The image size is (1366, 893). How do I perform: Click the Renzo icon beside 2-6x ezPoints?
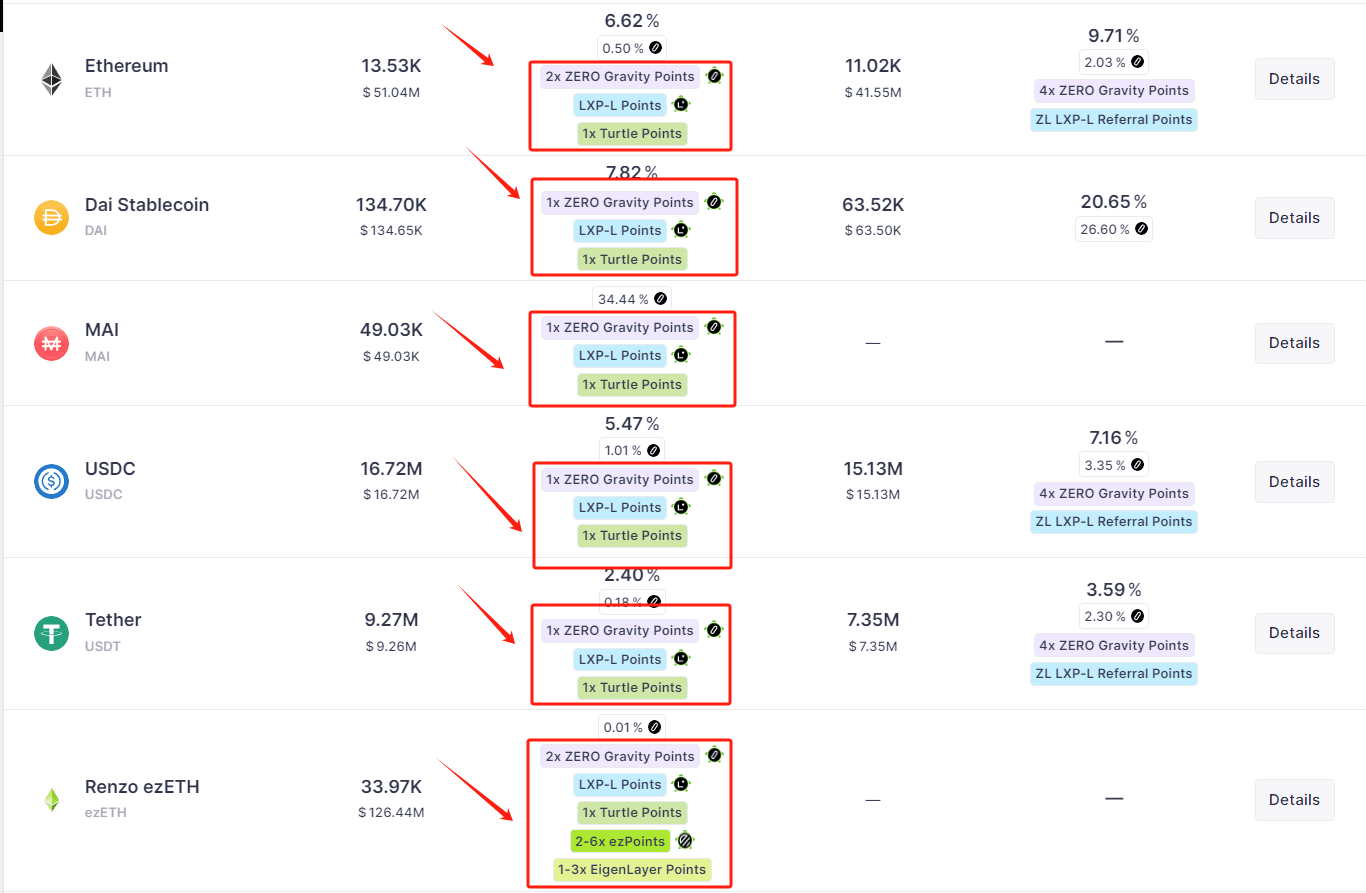(x=685, y=840)
